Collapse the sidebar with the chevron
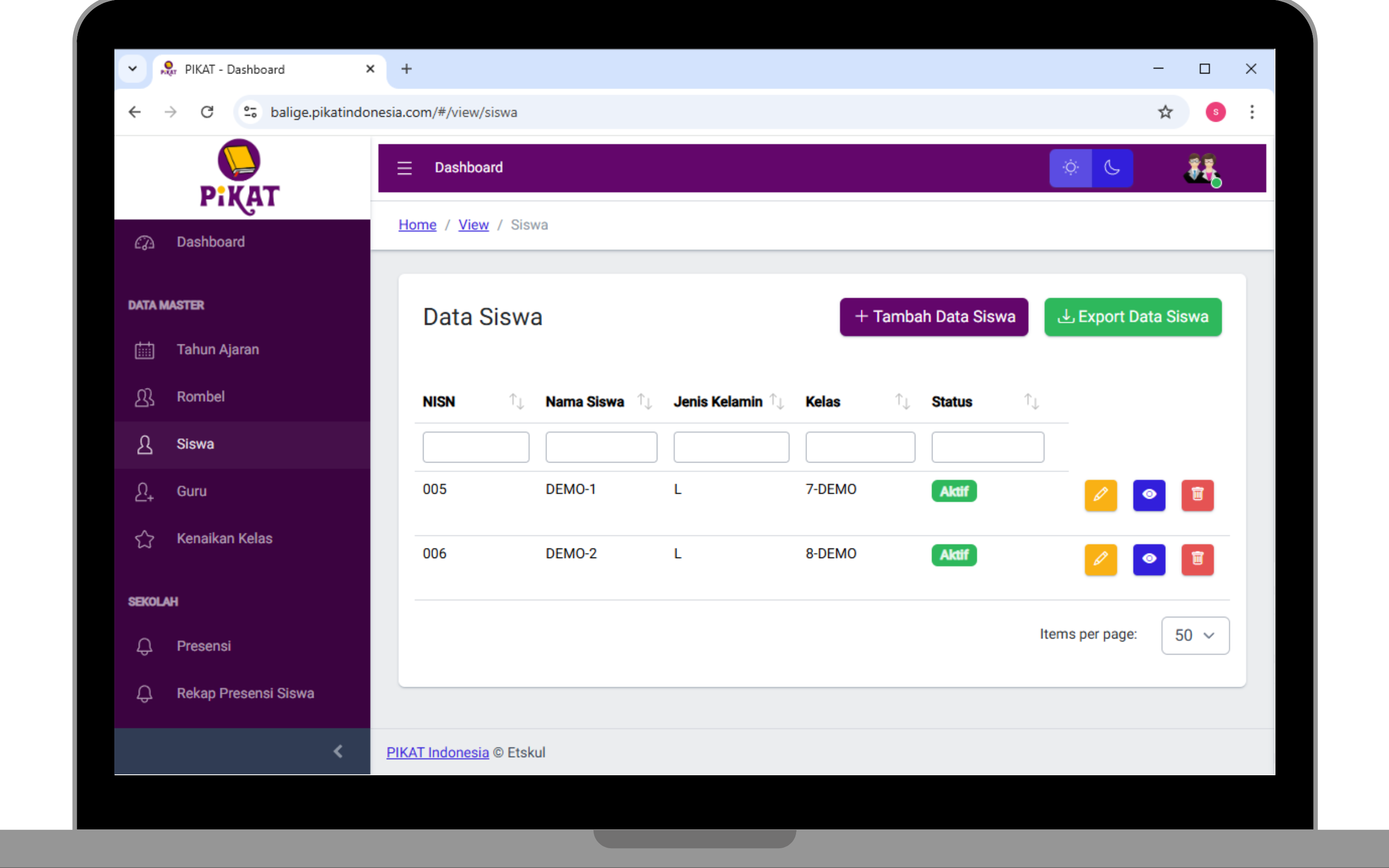 pyautogui.click(x=338, y=751)
